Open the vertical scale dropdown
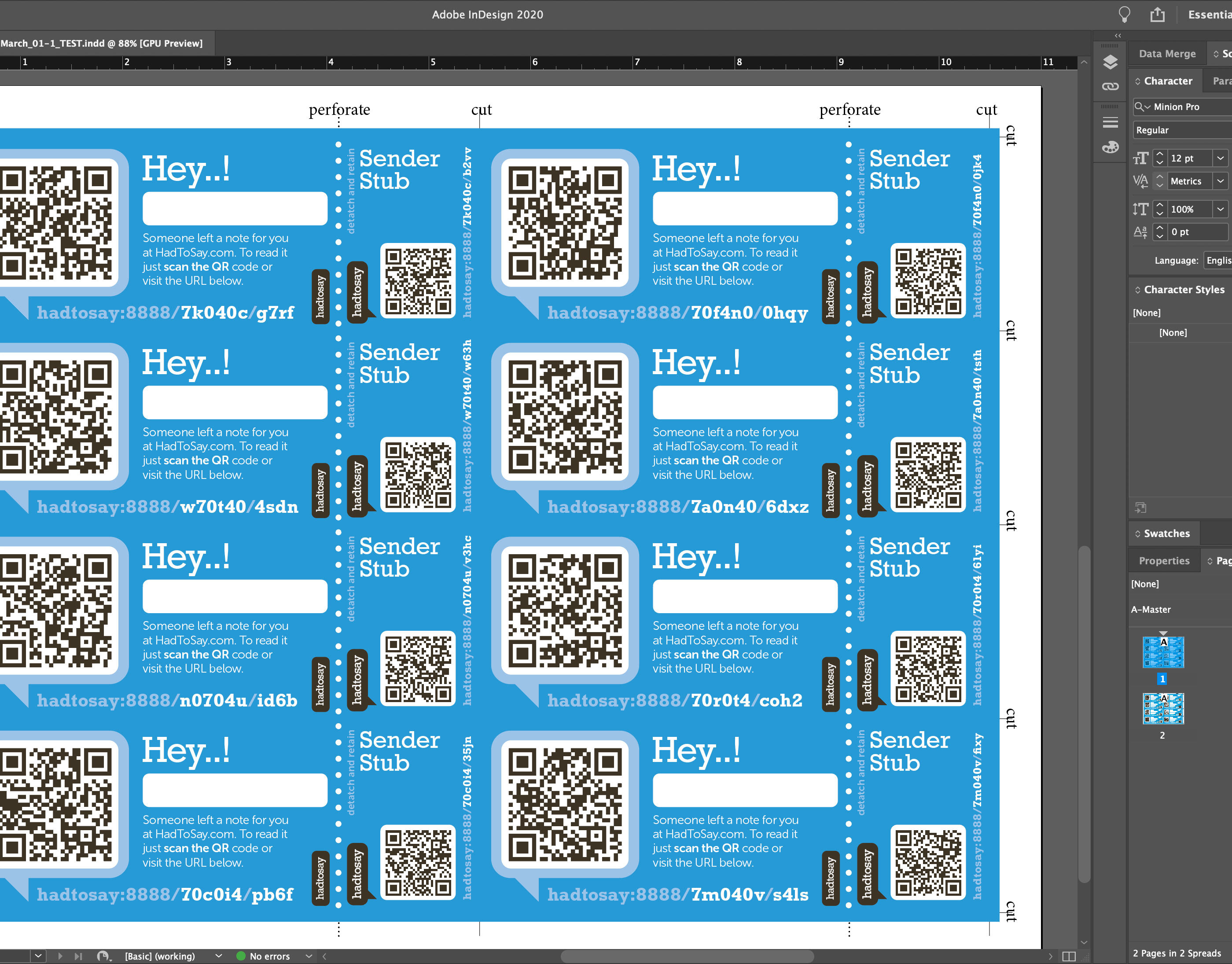This screenshot has height=964, width=1232. point(1220,210)
